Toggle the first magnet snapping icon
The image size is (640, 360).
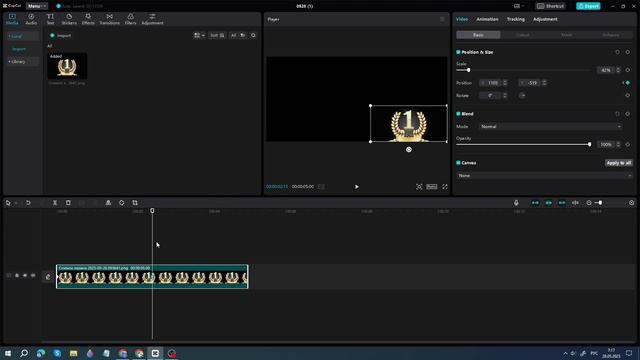point(535,203)
